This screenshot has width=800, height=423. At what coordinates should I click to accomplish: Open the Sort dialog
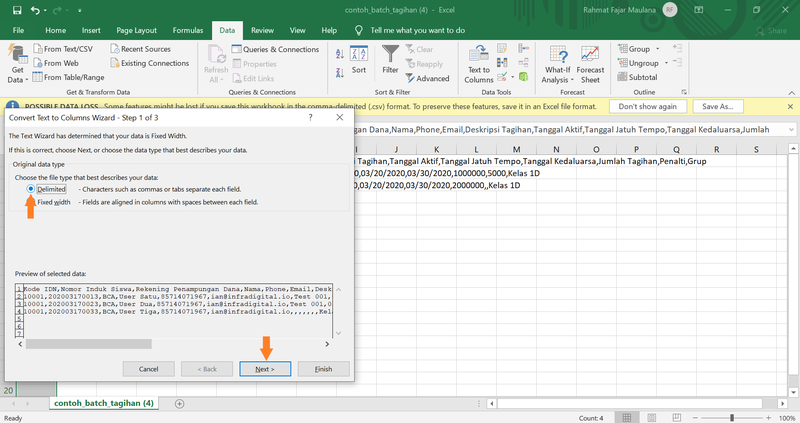359,60
